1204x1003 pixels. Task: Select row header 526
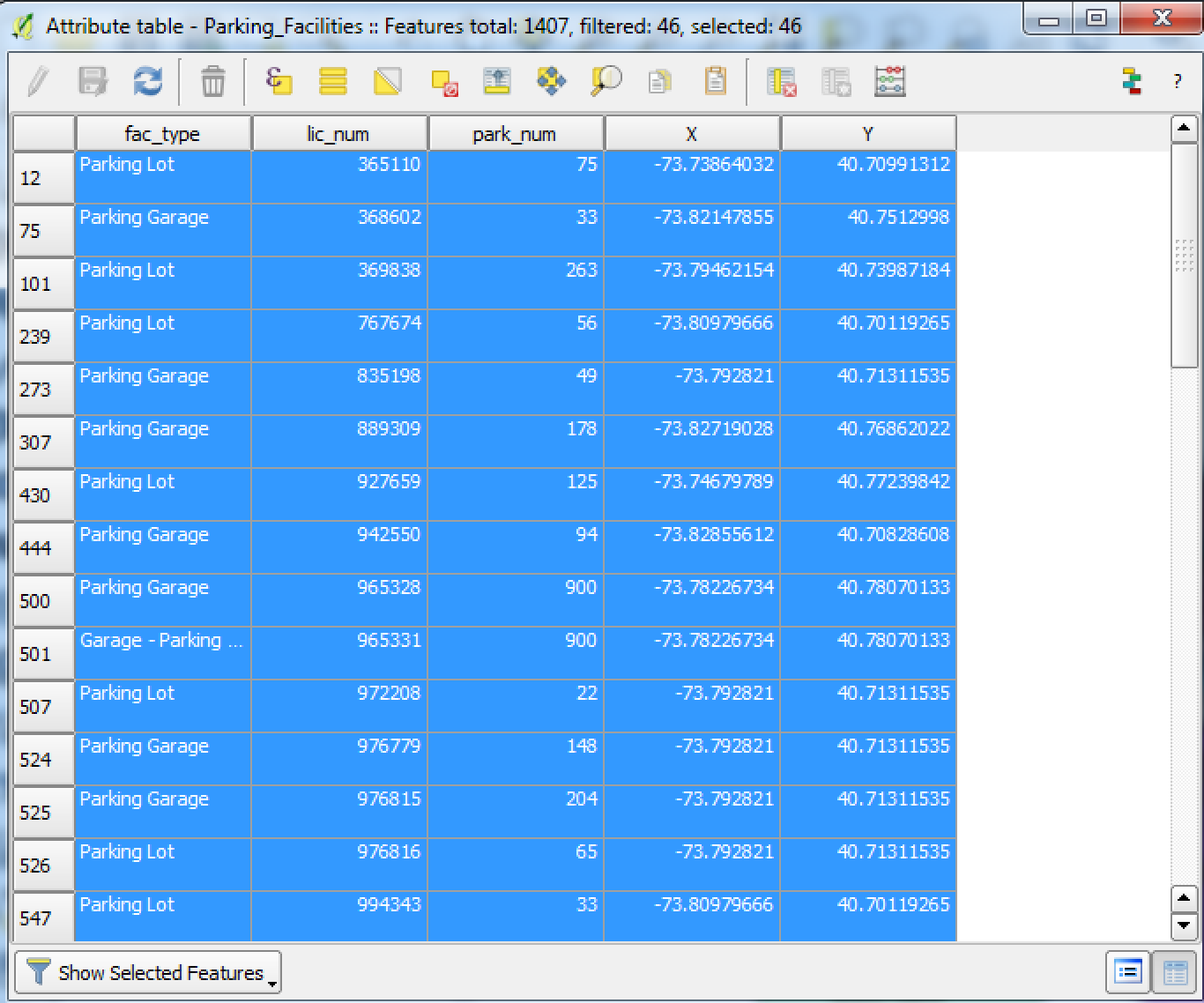(43, 866)
